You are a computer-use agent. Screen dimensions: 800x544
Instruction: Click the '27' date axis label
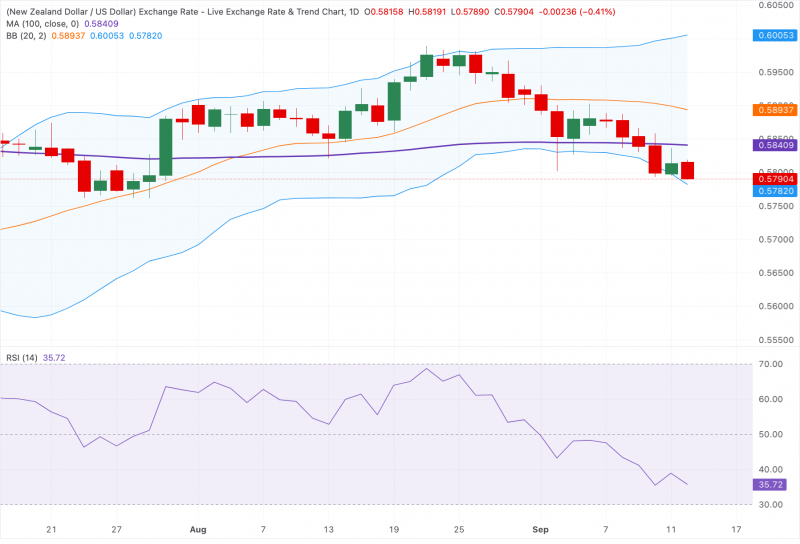click(116, 529)
